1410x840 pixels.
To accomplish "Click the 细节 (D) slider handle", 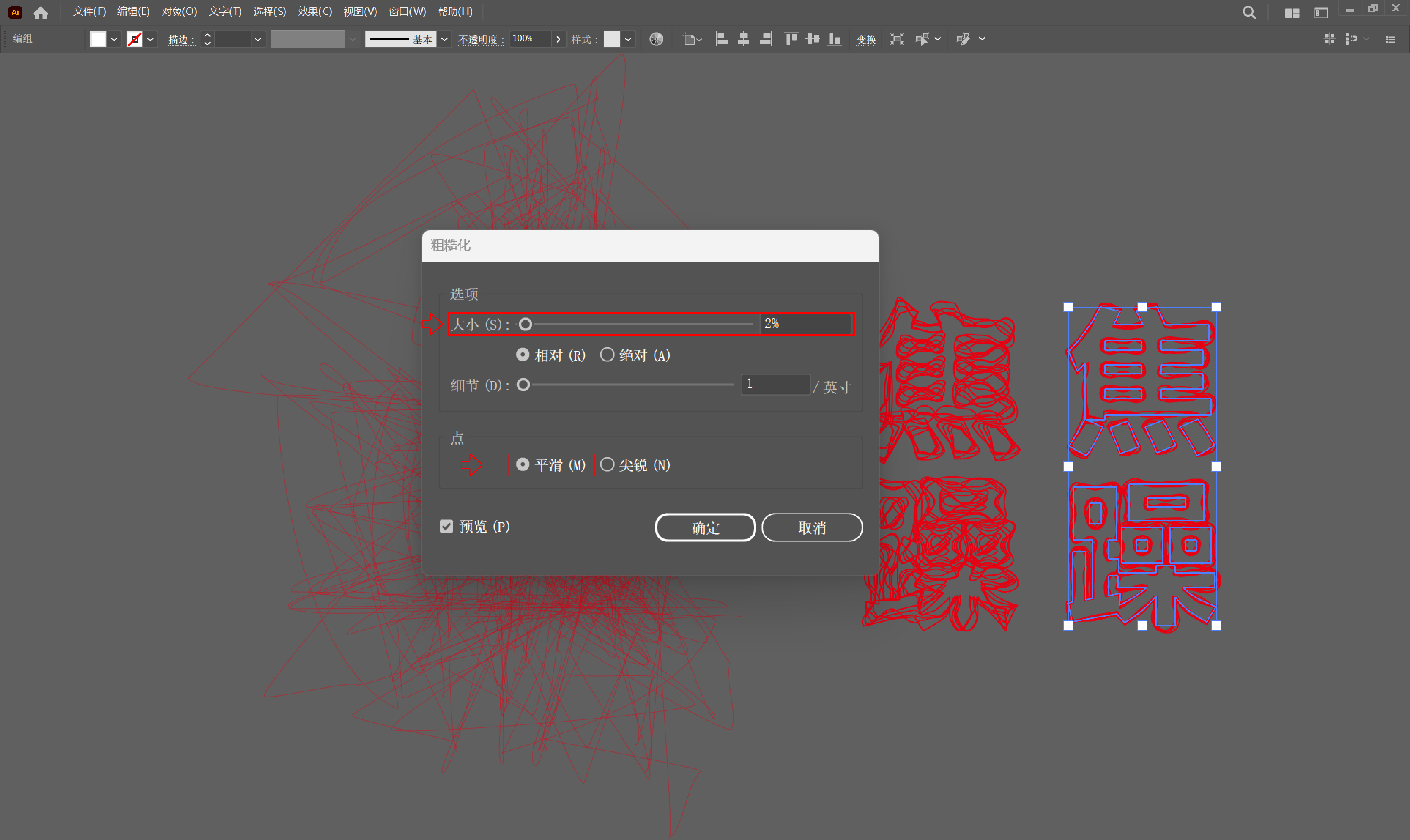I will click(523, 385).
